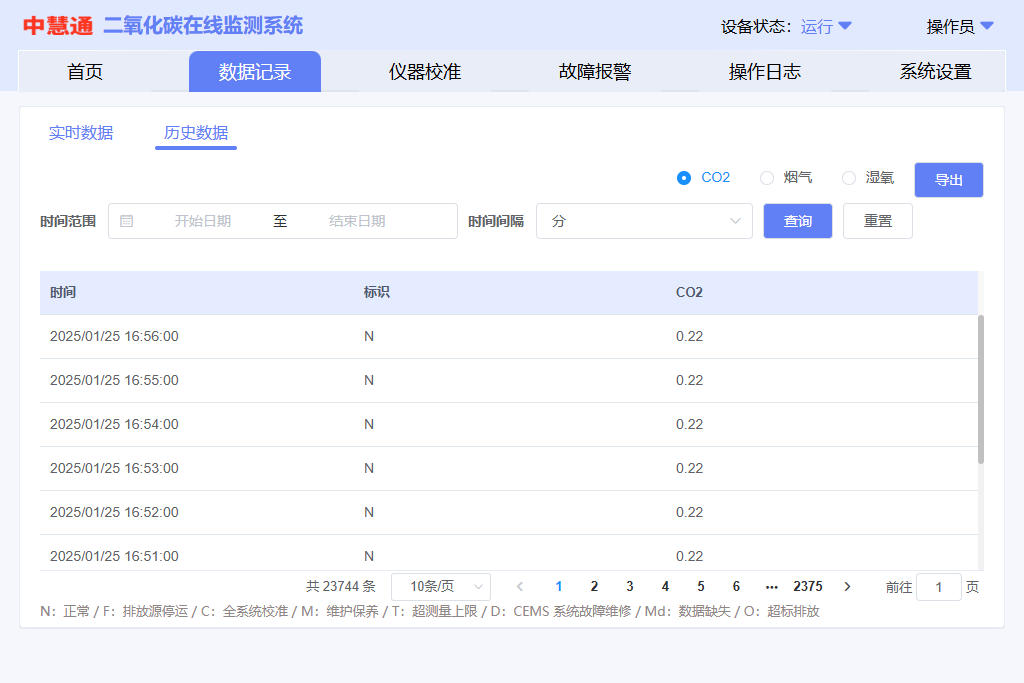Viewport: 1024px width, 683px height.
Task: Select the row 2025/01/25 16:55:00
Action: [509, 381]
